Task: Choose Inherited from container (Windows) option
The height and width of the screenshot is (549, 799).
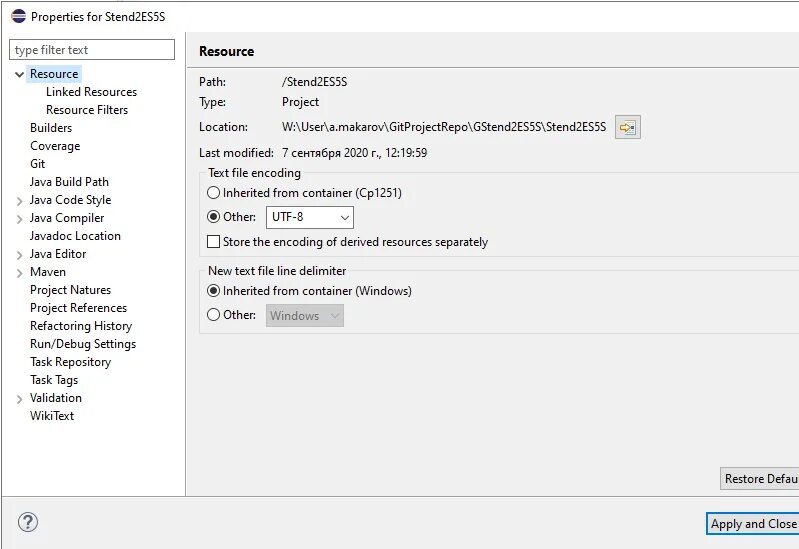Action: pyautogui.click(x=214, y=291)
